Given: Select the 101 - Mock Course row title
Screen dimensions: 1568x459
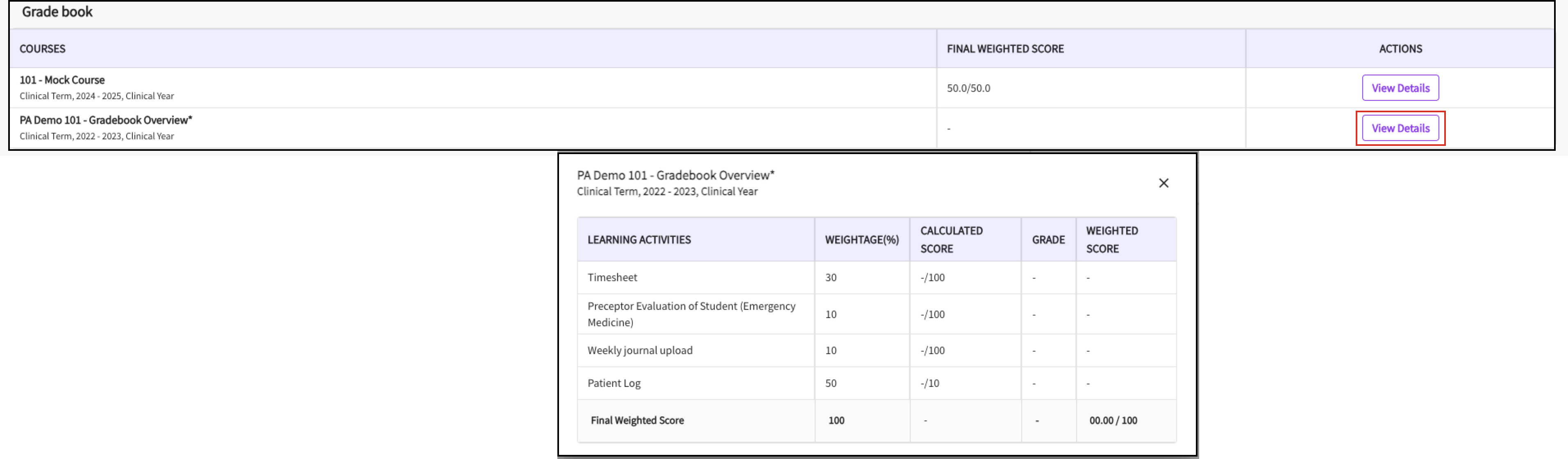Looking at the screenshot, I should pos(62,80).
